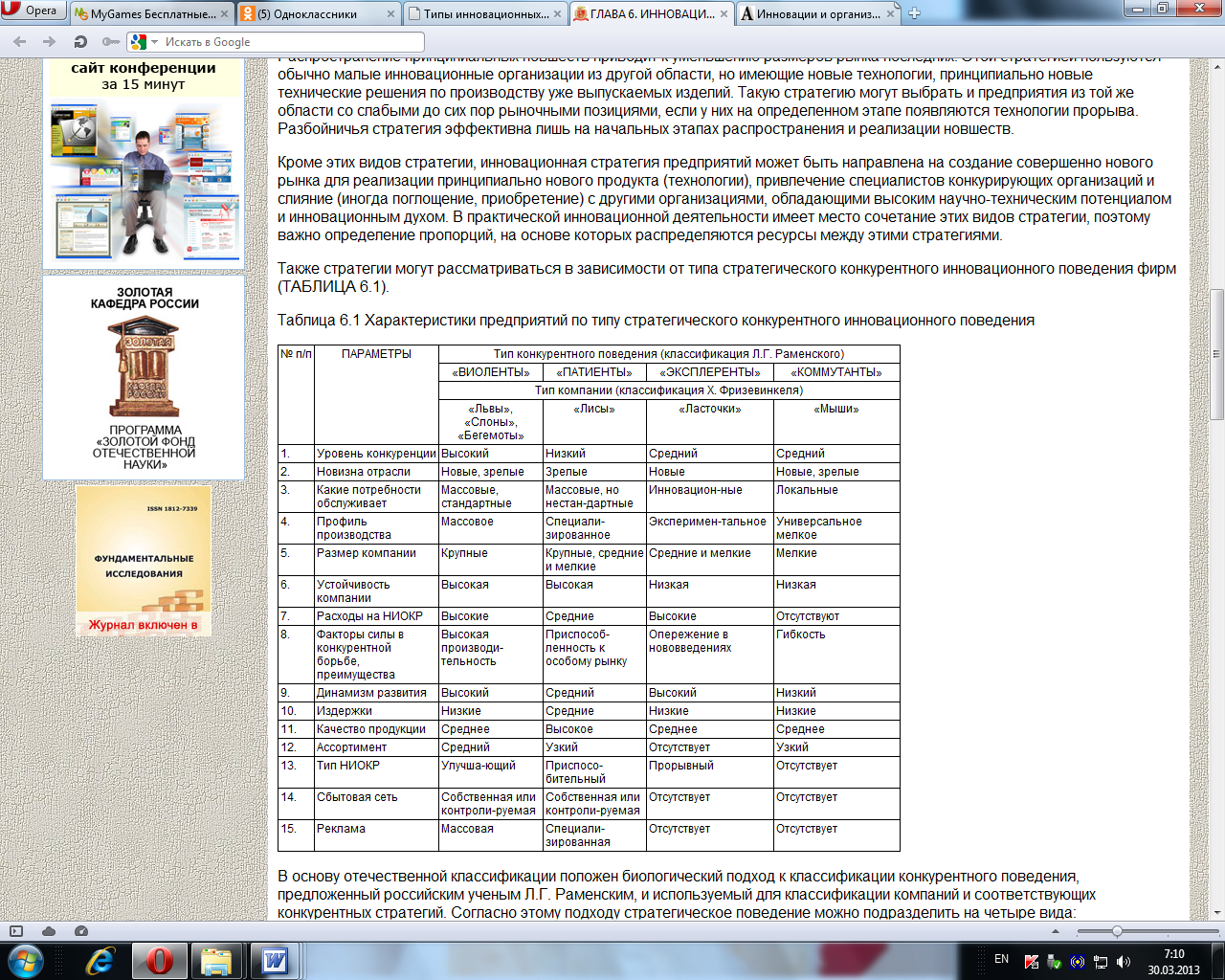Image resolution: width=1225 pixels, height=980 pixels.
Task: Click the 'Журнал включен в' red link
Action: point(143,625)
